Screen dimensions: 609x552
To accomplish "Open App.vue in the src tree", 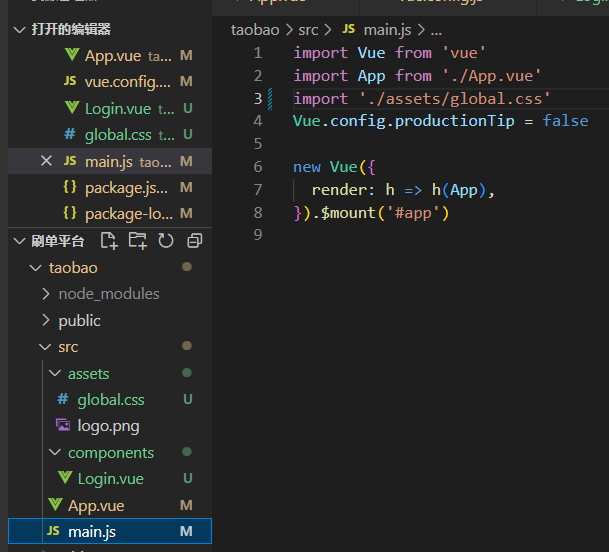I will [x=96, y=506].
